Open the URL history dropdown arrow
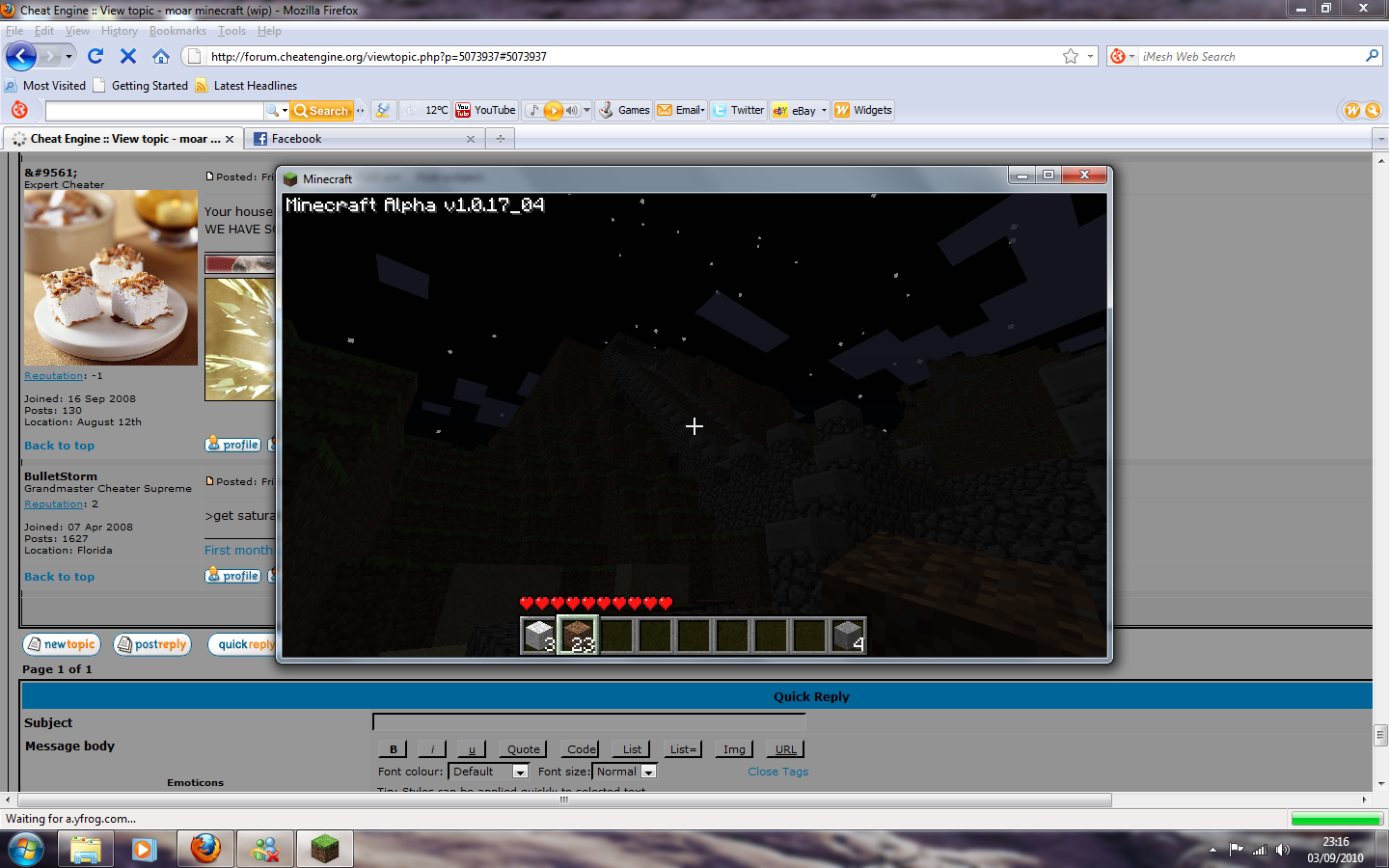The image size is (1389, 868). (x=1091, y=56)
